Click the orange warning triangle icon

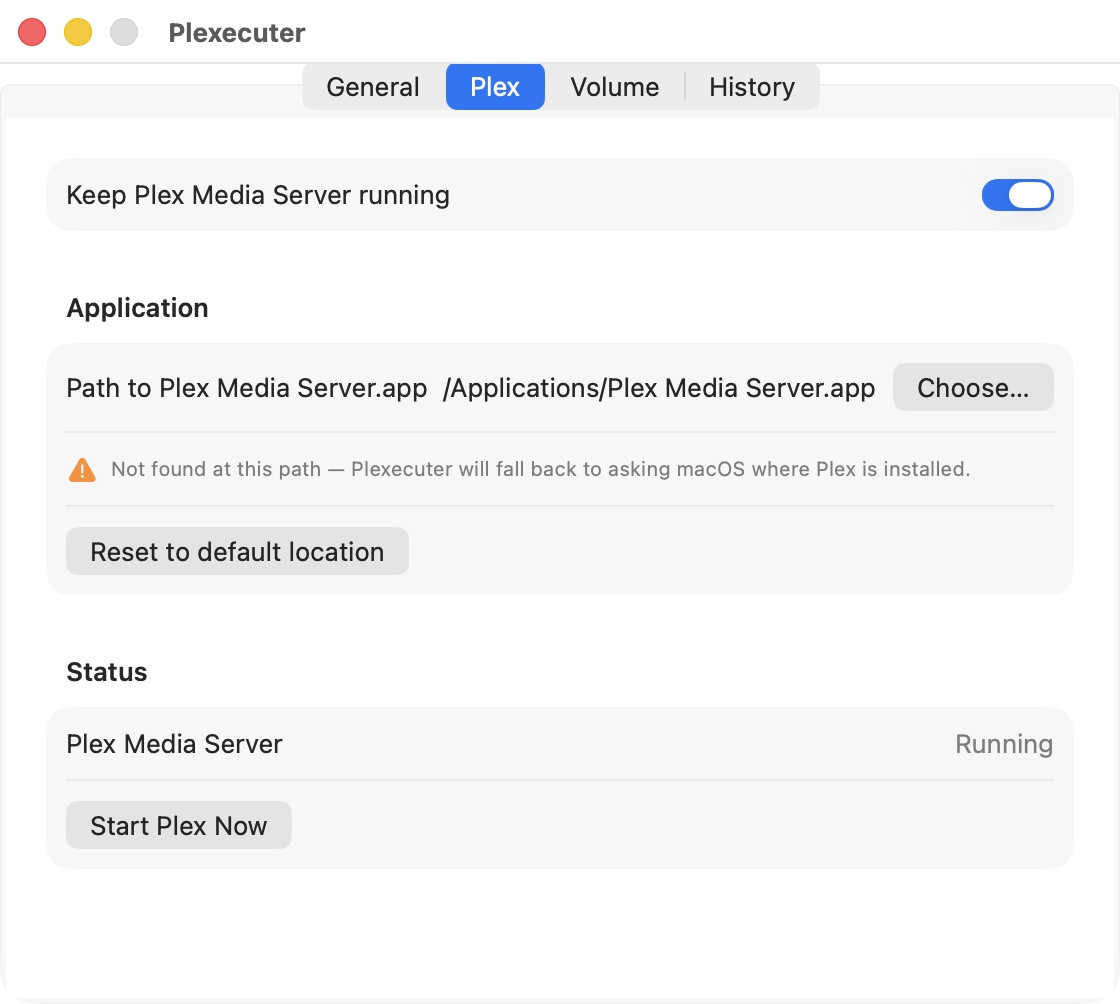[x=82, y=470]
